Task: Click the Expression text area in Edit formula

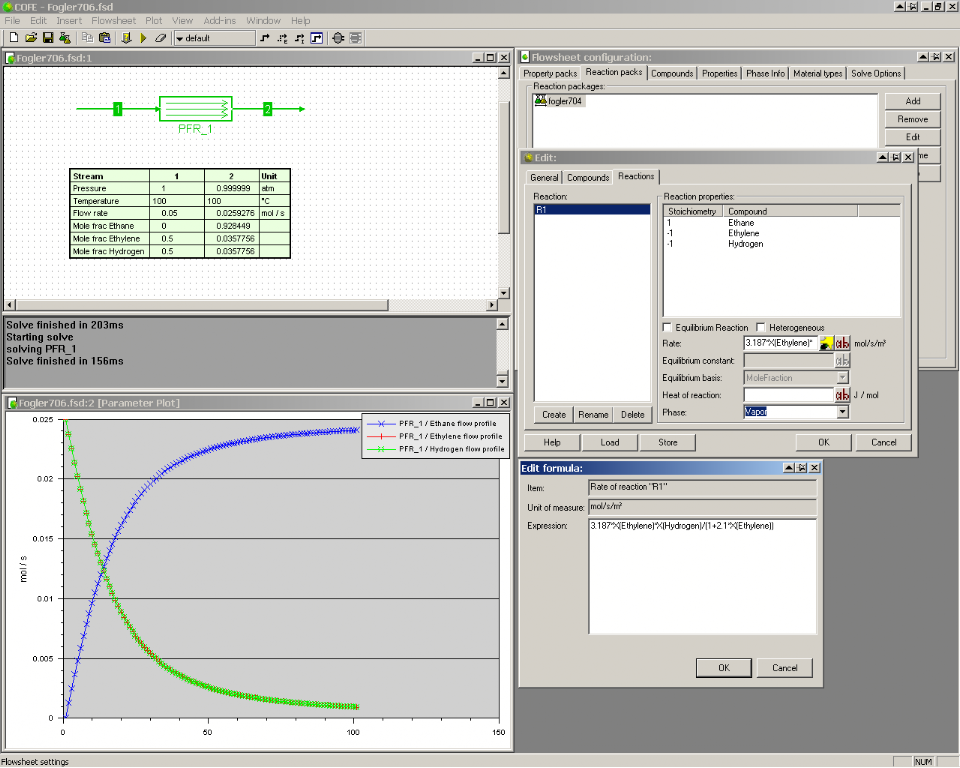Action: coord(702,576)
